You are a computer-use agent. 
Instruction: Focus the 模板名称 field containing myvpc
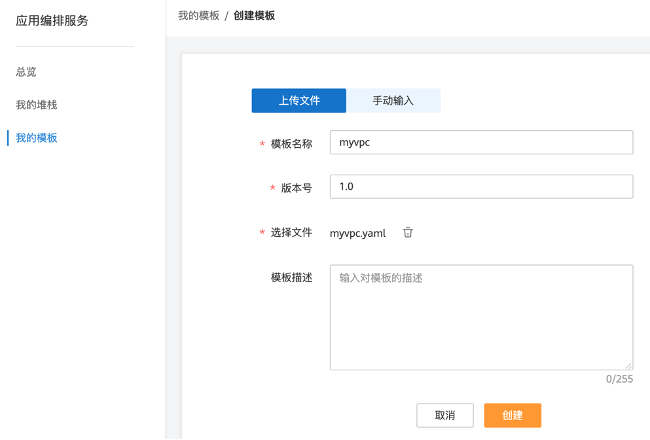pyautogui.click(x=481, y=143)
